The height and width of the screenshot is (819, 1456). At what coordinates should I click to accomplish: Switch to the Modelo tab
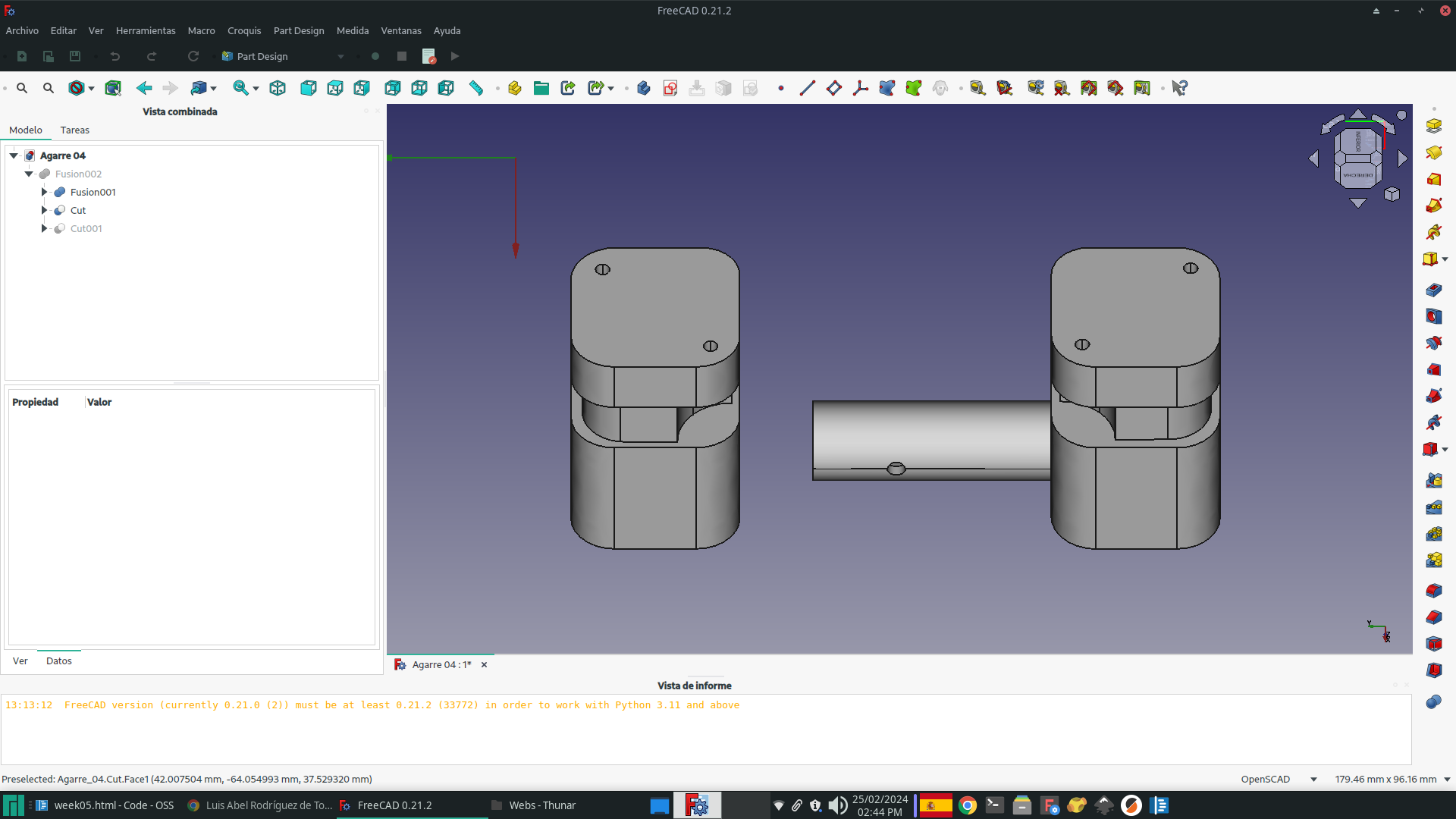point(26,130)
